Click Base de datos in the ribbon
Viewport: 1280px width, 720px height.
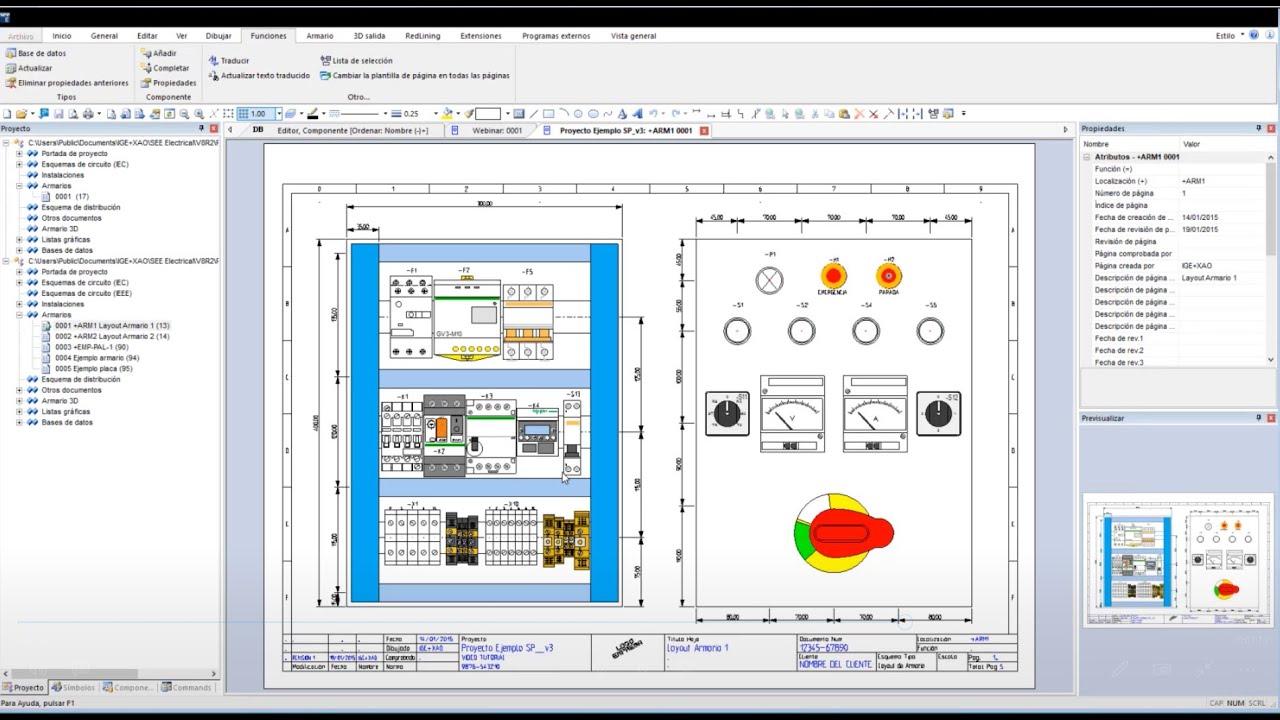coord(36,53)
